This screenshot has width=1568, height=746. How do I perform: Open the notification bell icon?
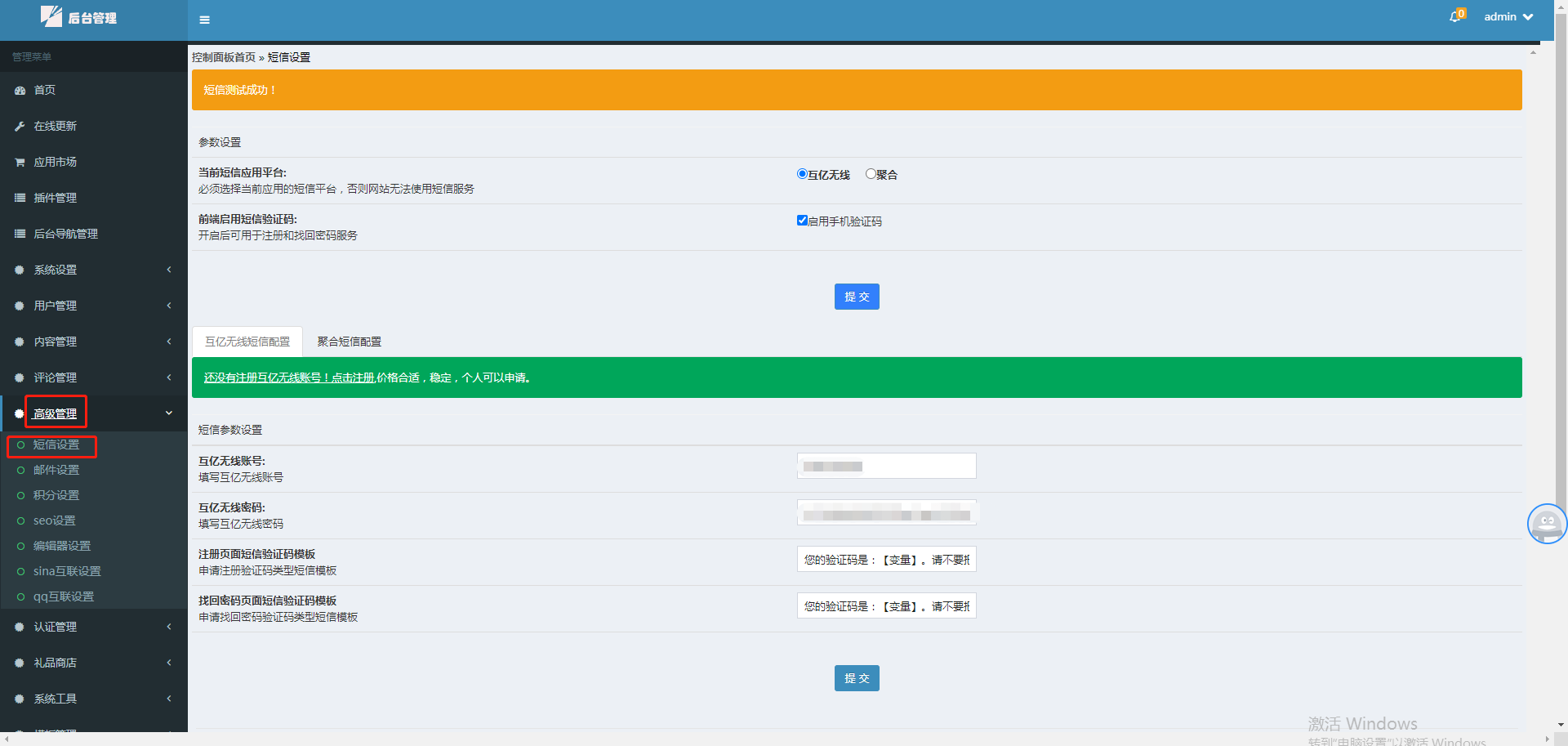pyautogui.click(x=1454, y=16)
